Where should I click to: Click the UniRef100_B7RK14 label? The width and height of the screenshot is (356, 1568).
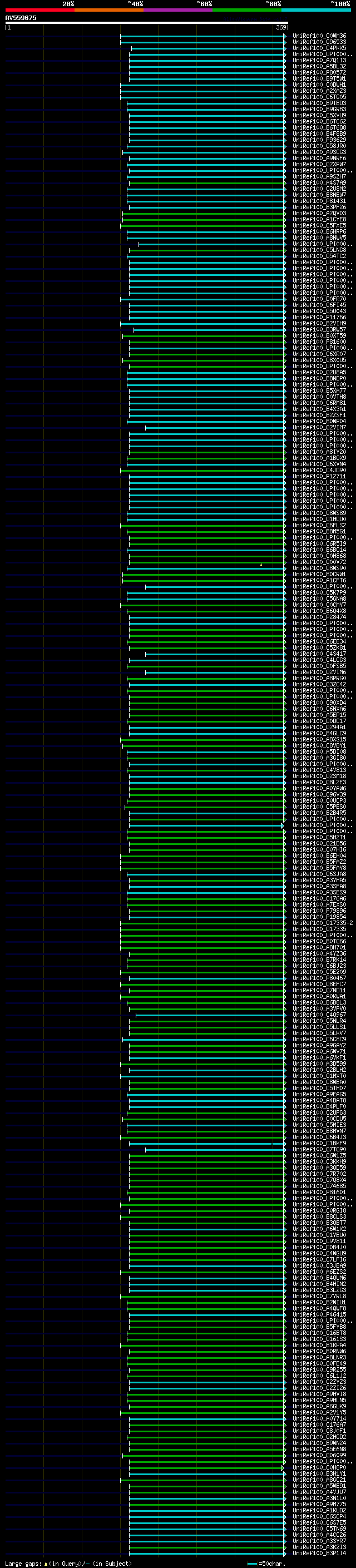click(x=319, y=959)
